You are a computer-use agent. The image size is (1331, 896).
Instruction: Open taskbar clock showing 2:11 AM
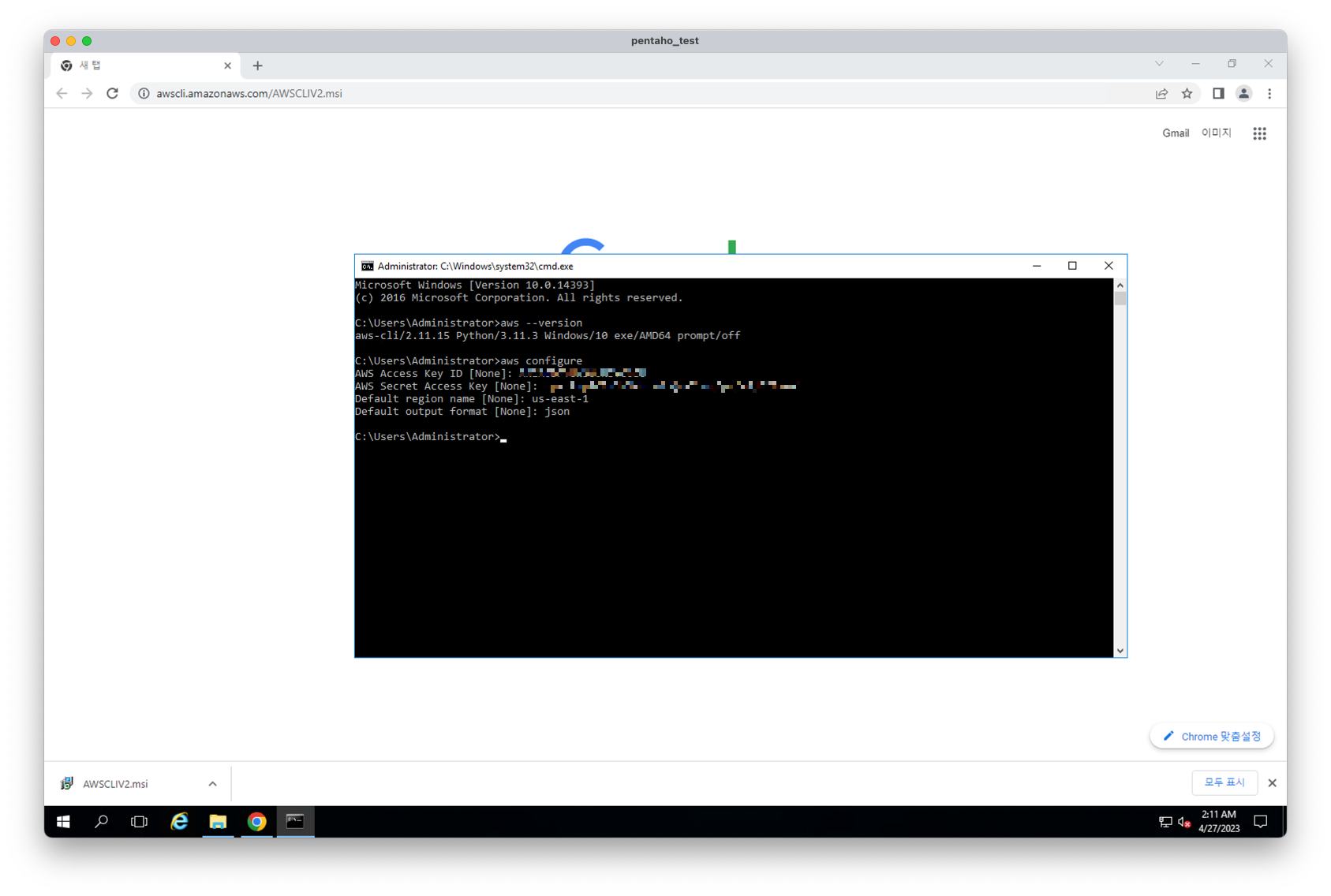pos(1219,822)
